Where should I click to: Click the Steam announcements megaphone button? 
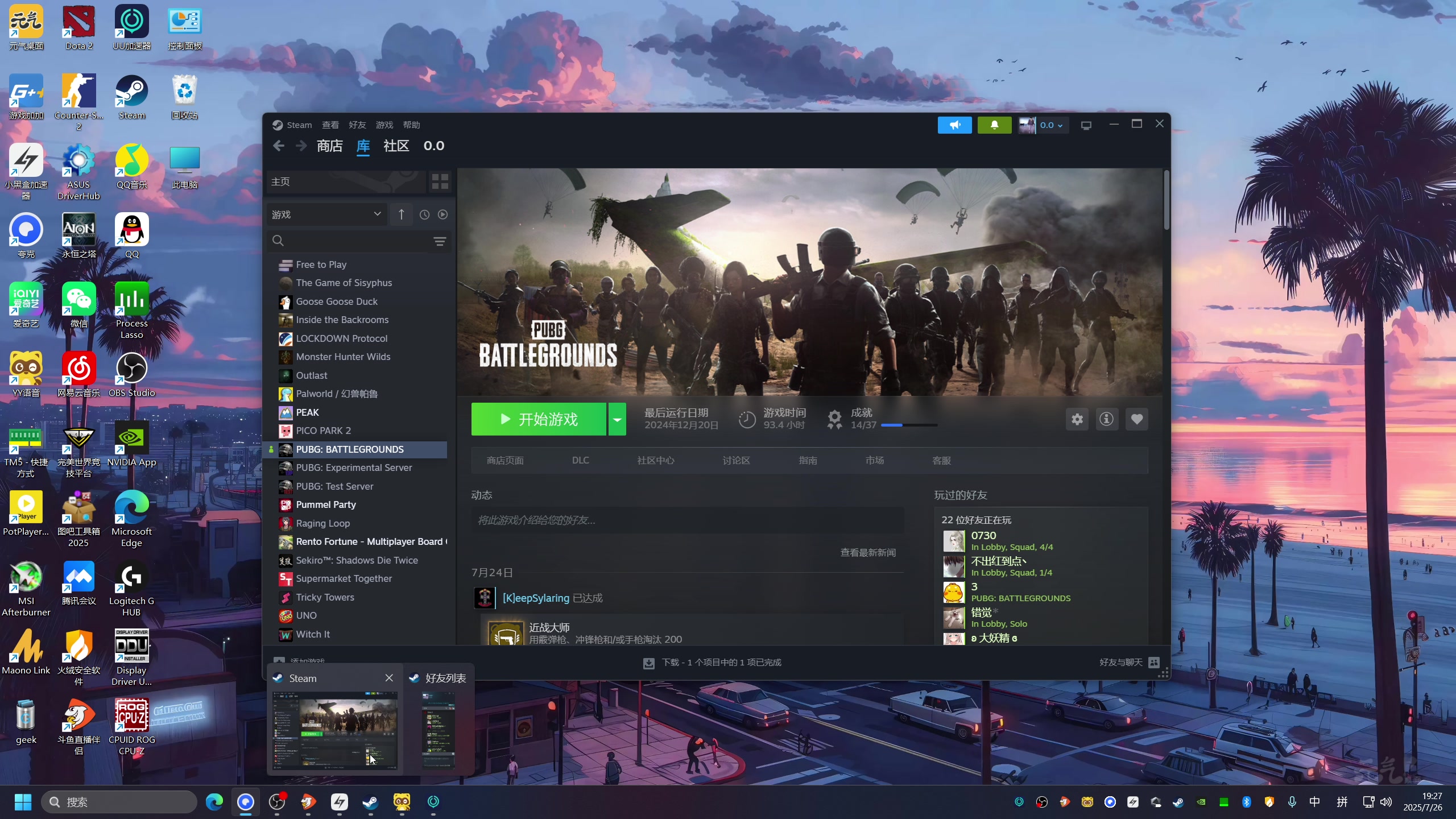954,125
